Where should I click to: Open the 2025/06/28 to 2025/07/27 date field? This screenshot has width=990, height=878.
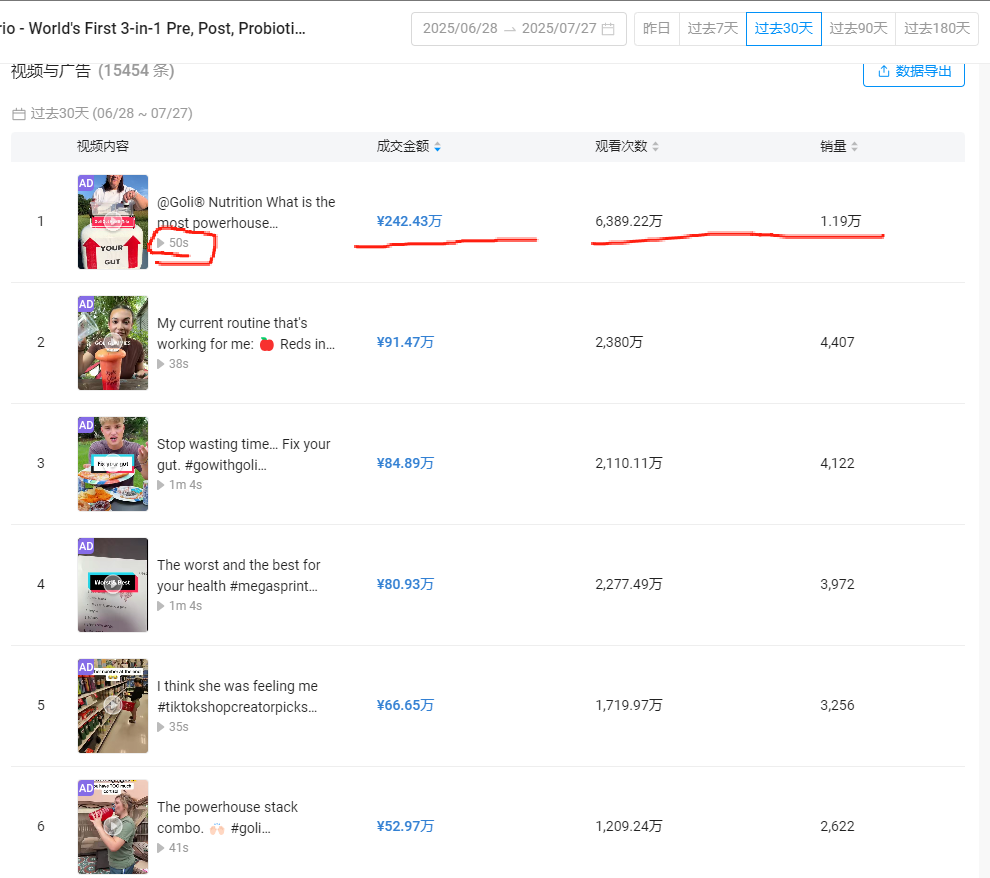coord(518,29)
